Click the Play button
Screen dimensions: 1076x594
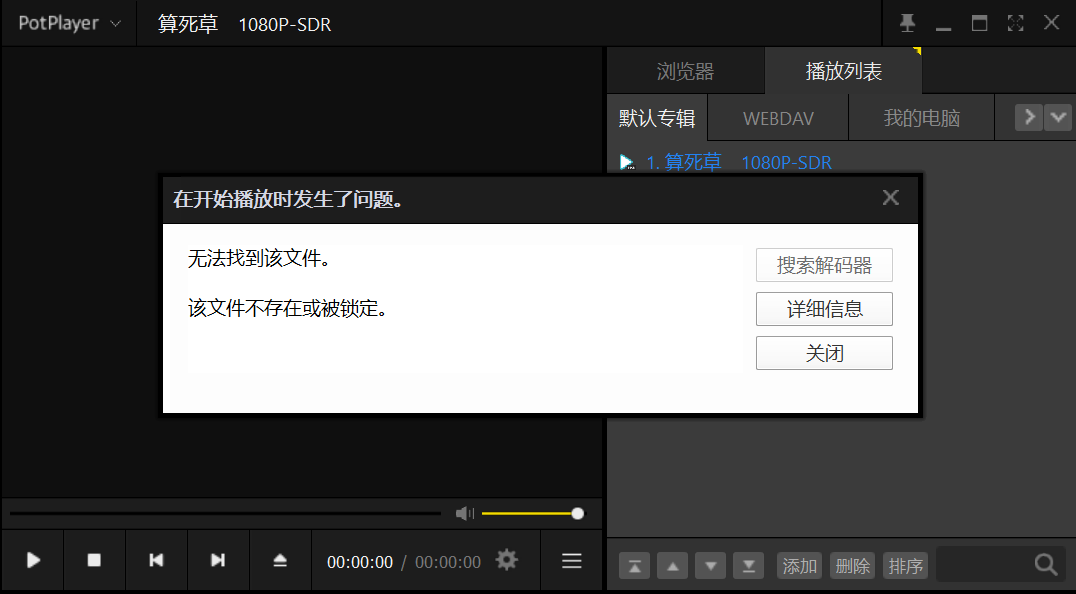pos(32,561)
